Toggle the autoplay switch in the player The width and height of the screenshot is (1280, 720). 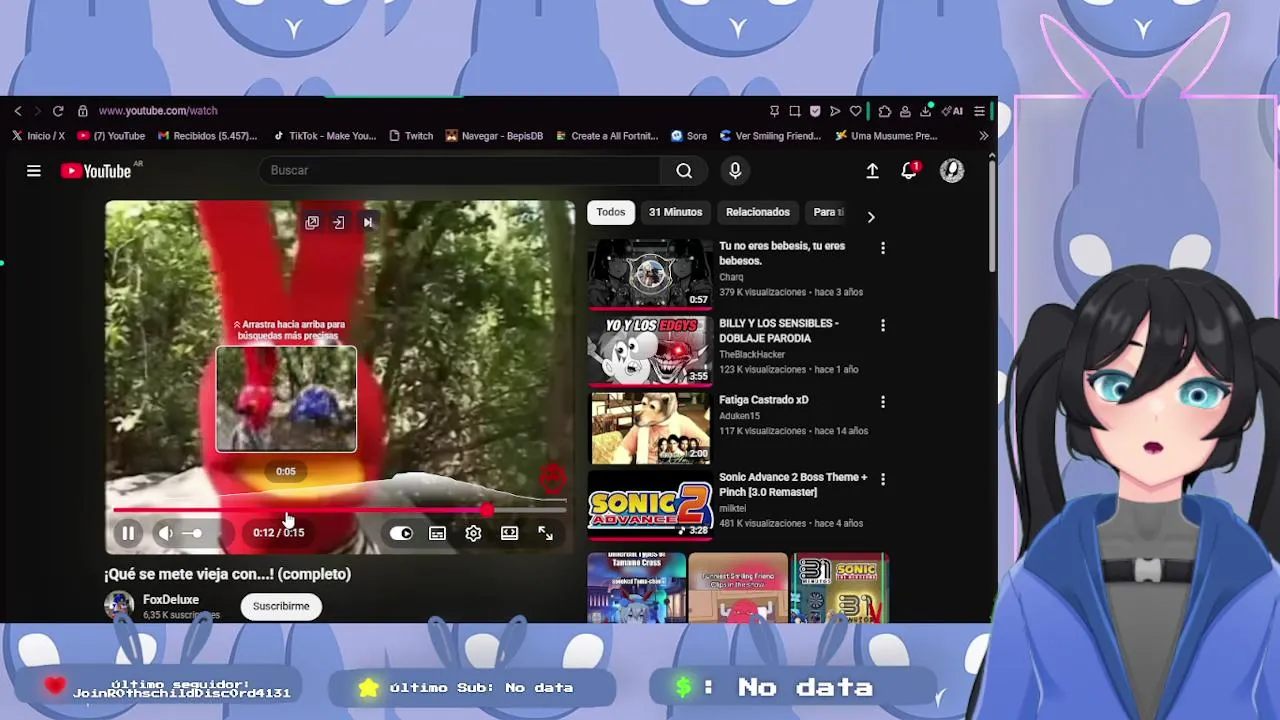[x=401, y=534]
